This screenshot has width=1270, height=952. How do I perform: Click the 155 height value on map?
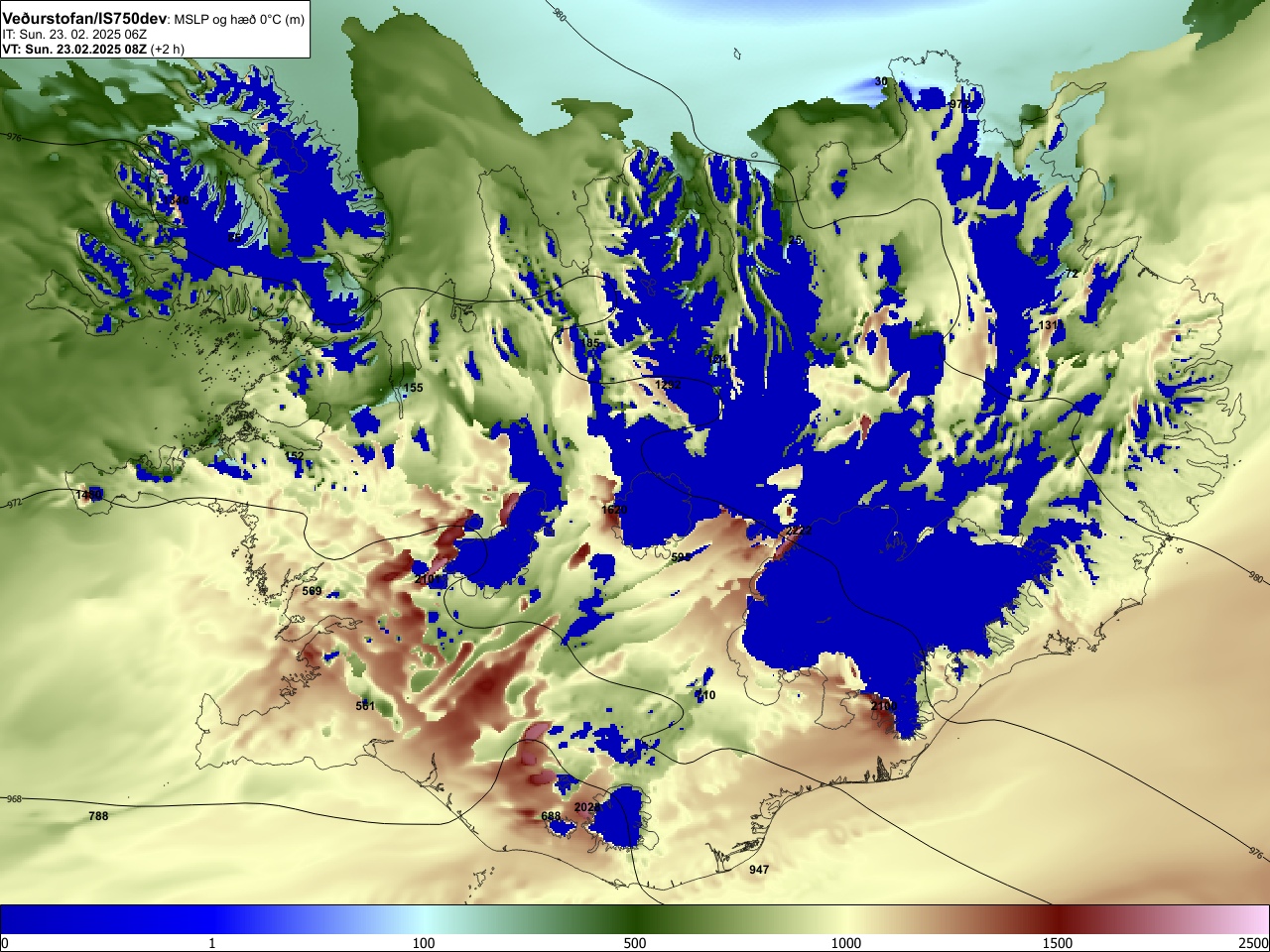pyautogui.click(x=413, y=388)
